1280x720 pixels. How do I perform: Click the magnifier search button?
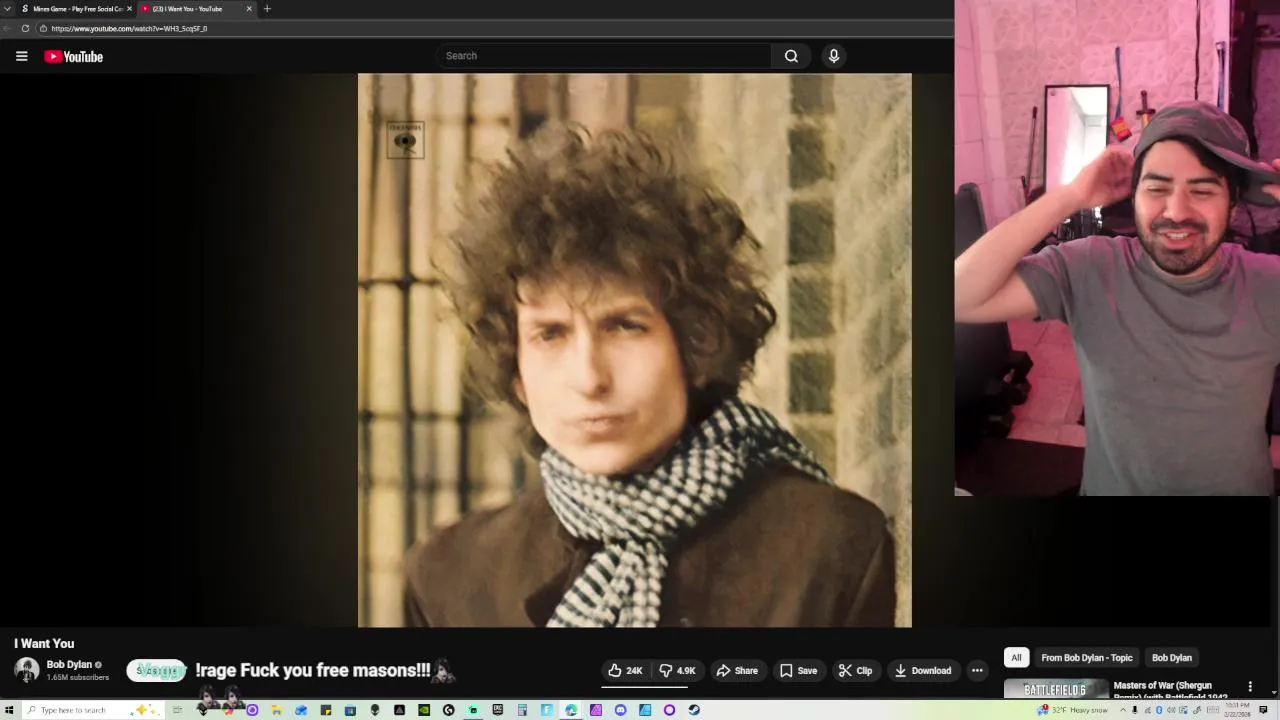tap(791, 56)
